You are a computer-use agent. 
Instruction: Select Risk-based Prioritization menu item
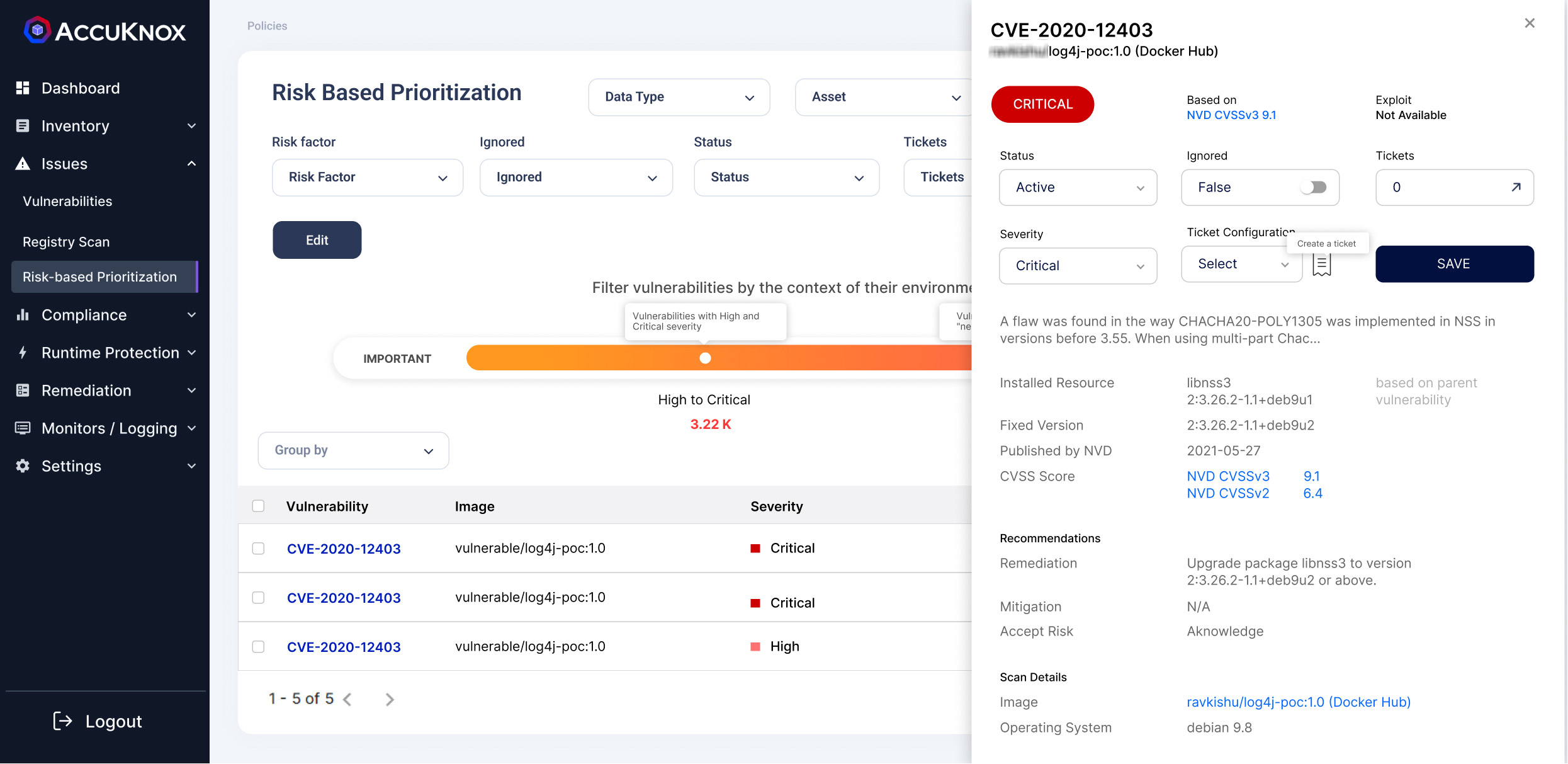pyautogui.click(x=104, y=277)
